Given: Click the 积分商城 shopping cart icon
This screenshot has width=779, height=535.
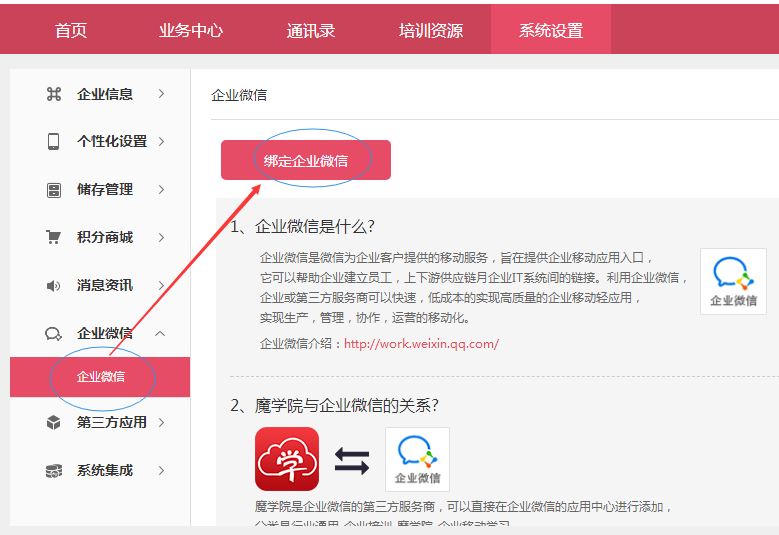Looking at the screenshot, I should 53,237.
